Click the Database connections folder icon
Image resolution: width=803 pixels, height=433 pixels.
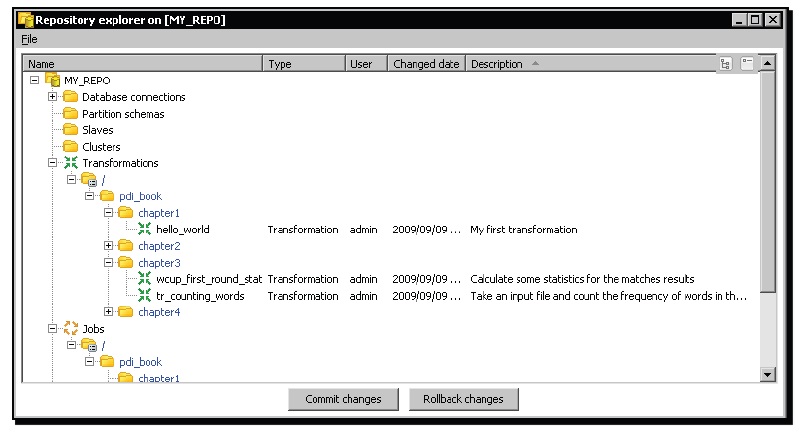point(70,97)
